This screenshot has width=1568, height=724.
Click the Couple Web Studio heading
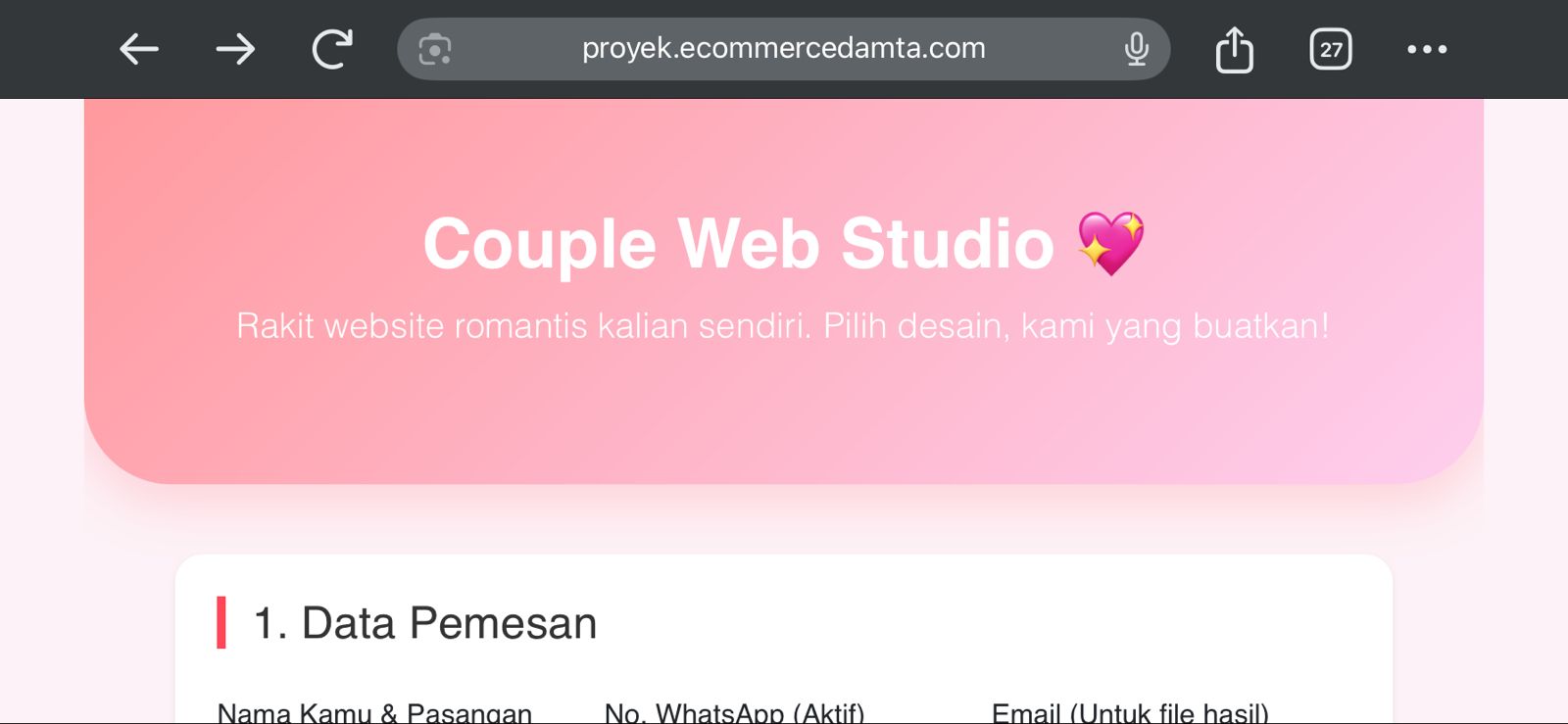pyautogui.click(x=739, y=243)
